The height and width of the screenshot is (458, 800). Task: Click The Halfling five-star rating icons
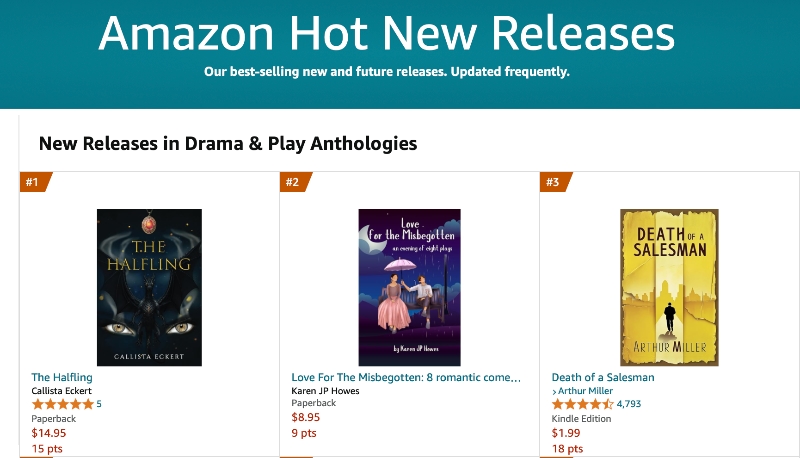coord(63,404)
